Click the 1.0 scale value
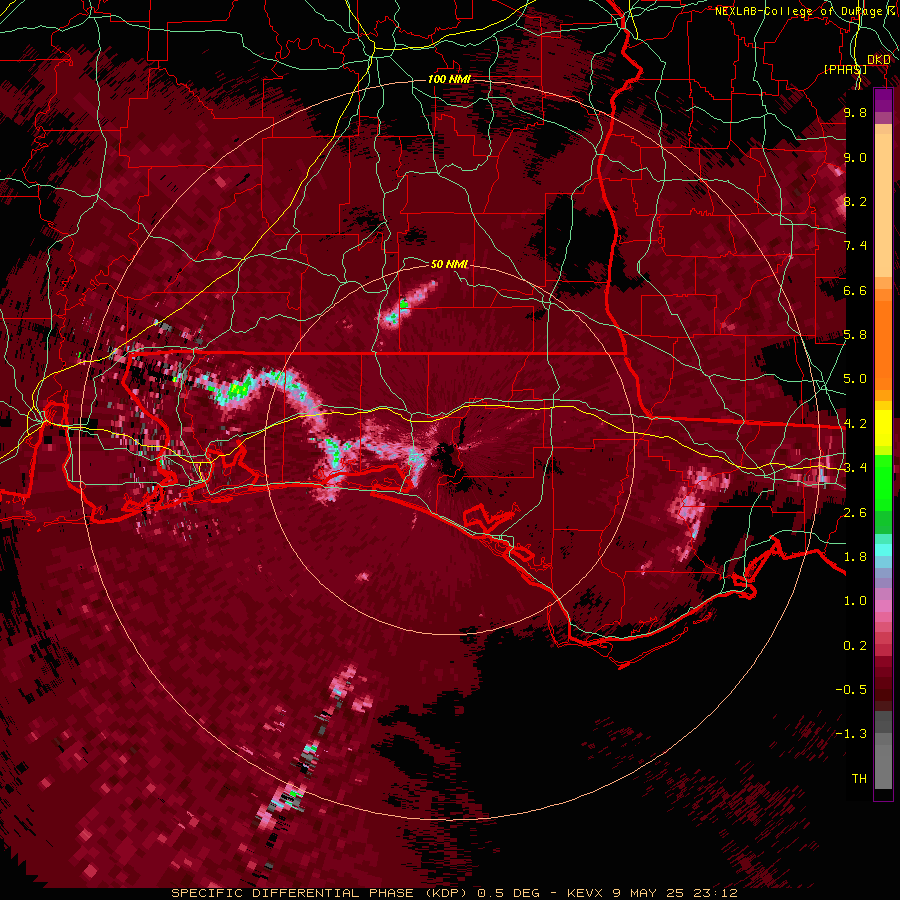Screen dimensions: 900x900 (855, 601)
